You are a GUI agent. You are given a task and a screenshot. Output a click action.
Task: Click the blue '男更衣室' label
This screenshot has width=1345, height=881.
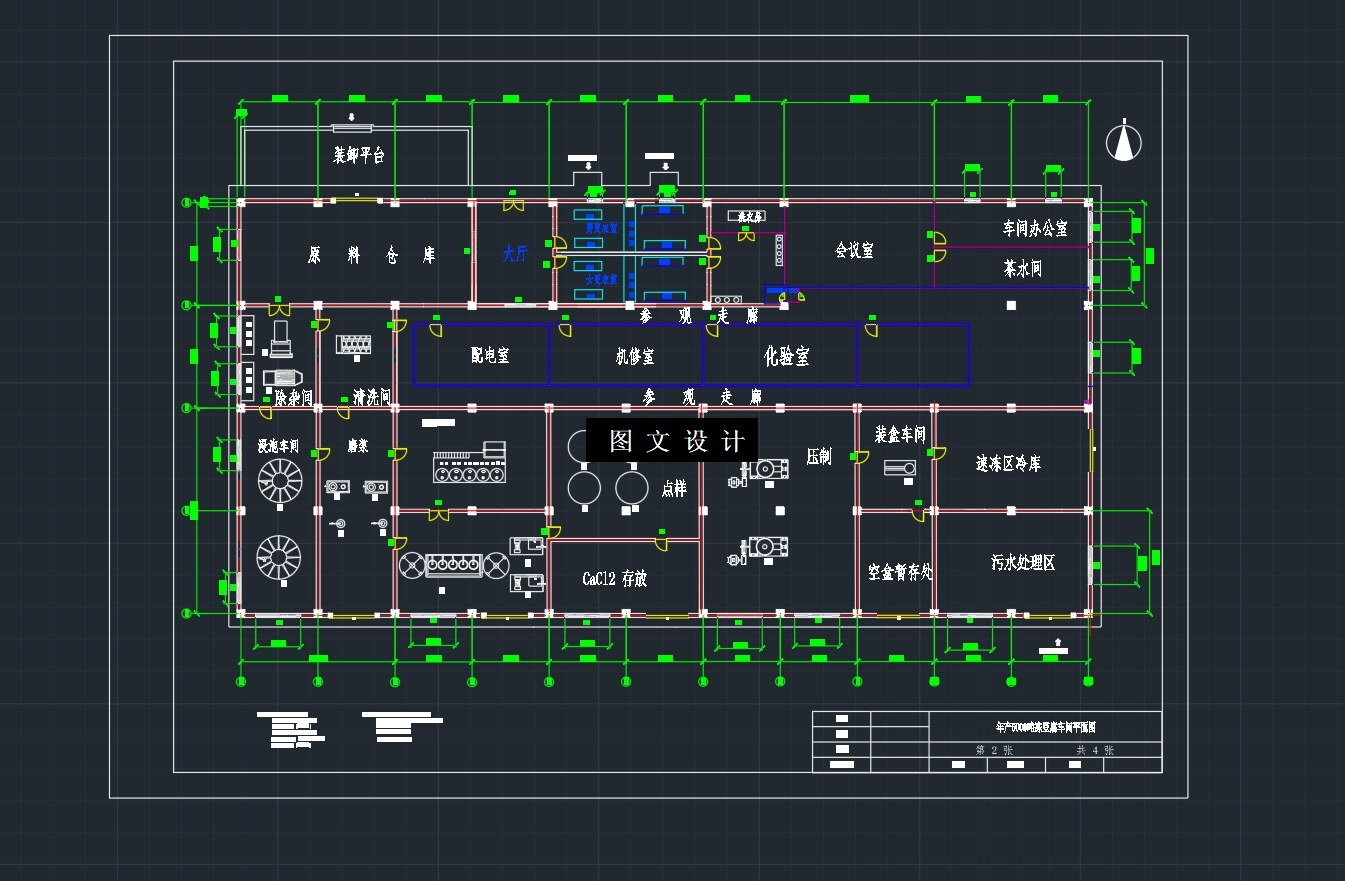click(x=601, y=228)
